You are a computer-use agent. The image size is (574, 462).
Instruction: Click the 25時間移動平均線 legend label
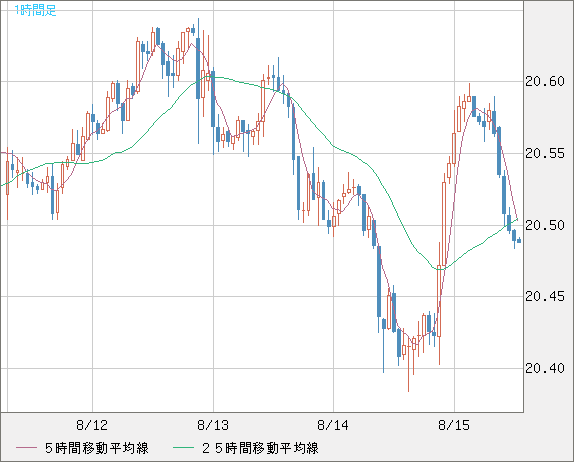click(x=260, y=448)
